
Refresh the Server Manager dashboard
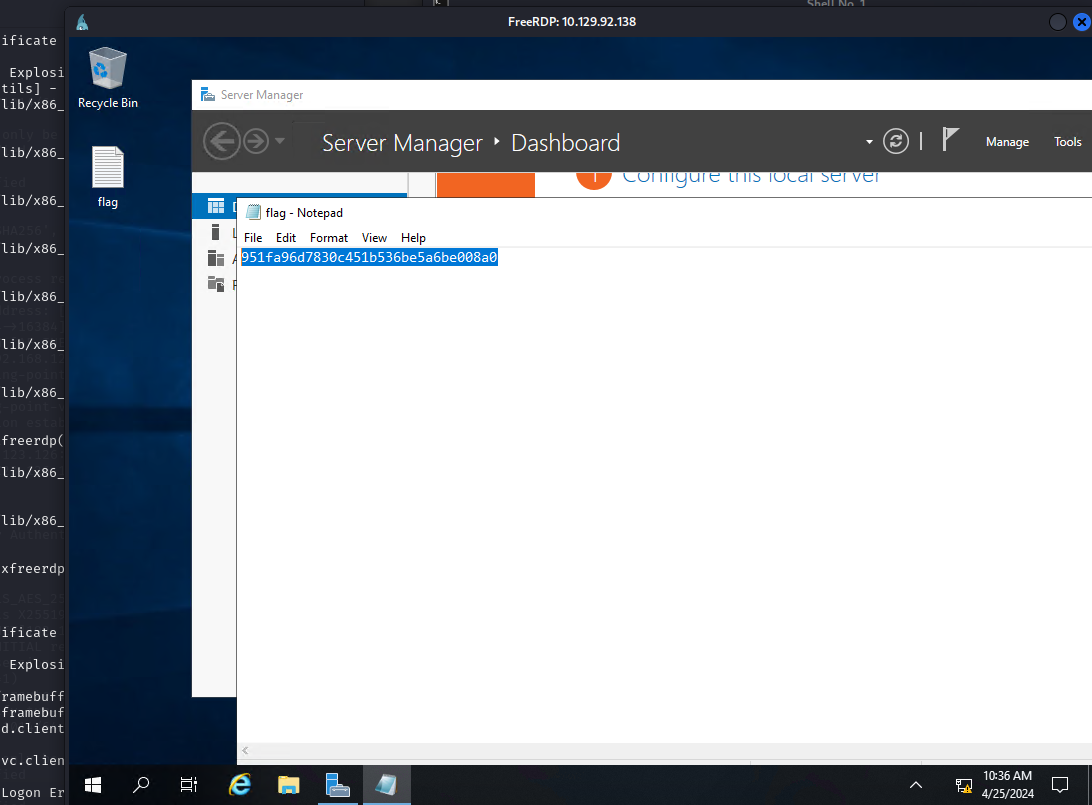(896, 141)
